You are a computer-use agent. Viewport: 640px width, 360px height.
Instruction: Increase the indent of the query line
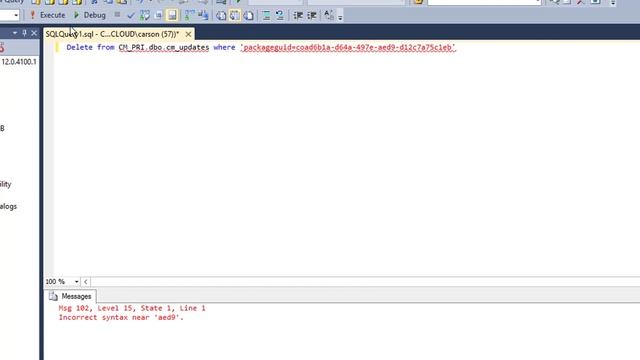pos(312,16)
